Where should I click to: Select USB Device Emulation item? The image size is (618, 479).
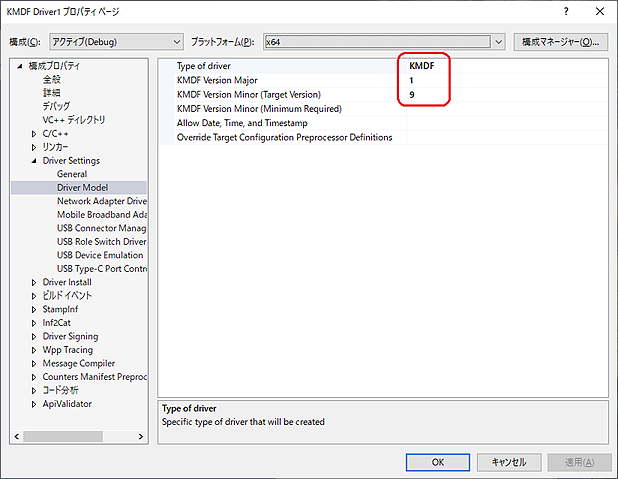click(x=100, y=255)
